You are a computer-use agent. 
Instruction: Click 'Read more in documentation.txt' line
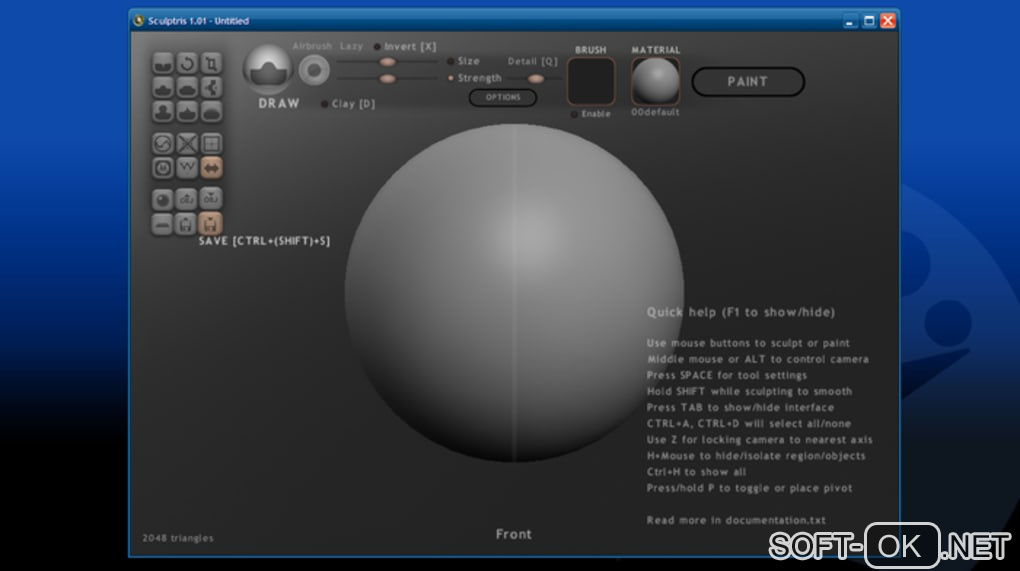coord(736,520)
